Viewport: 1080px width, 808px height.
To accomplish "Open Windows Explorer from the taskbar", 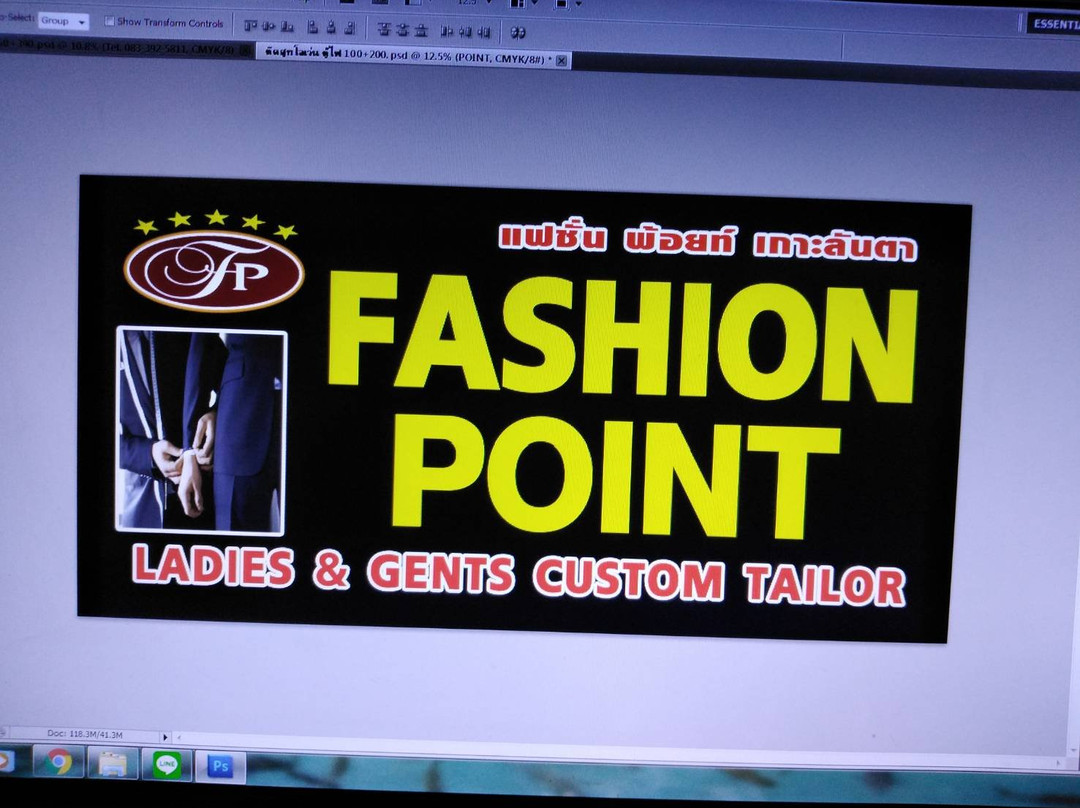I will [112, 765].
